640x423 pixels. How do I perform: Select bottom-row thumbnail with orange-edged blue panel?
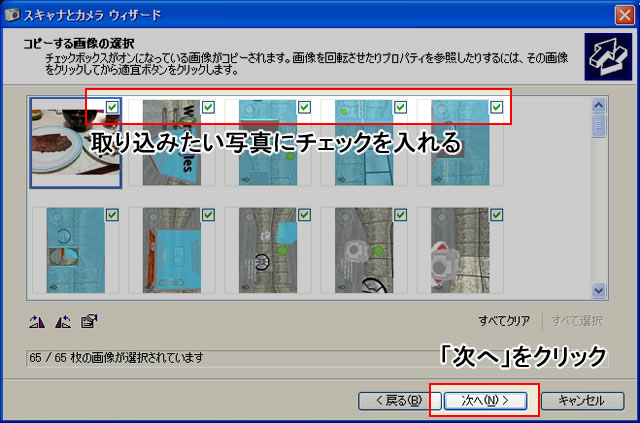[172, 250]
